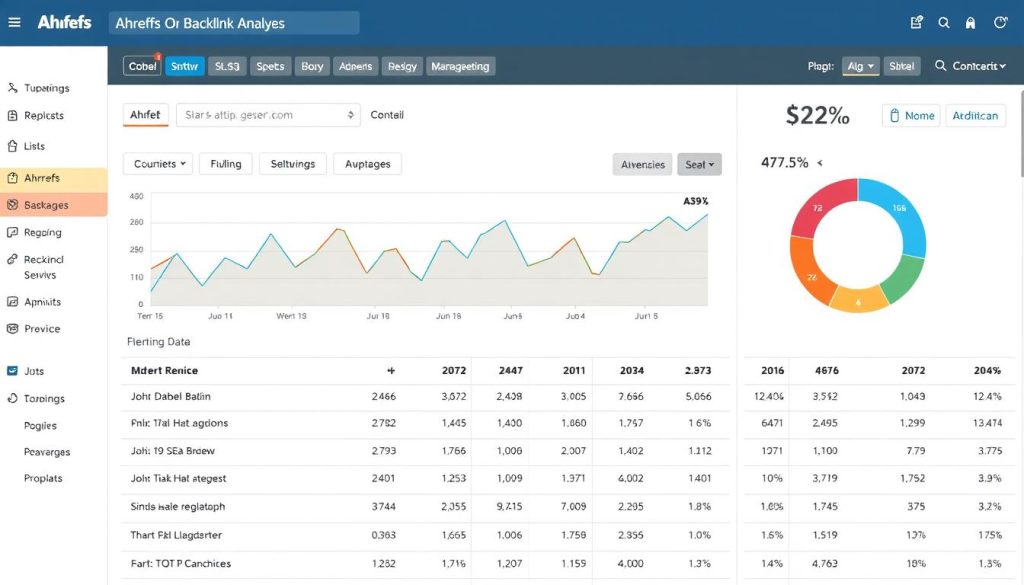Click the Ahrfet tab button

tap(145, 115)
